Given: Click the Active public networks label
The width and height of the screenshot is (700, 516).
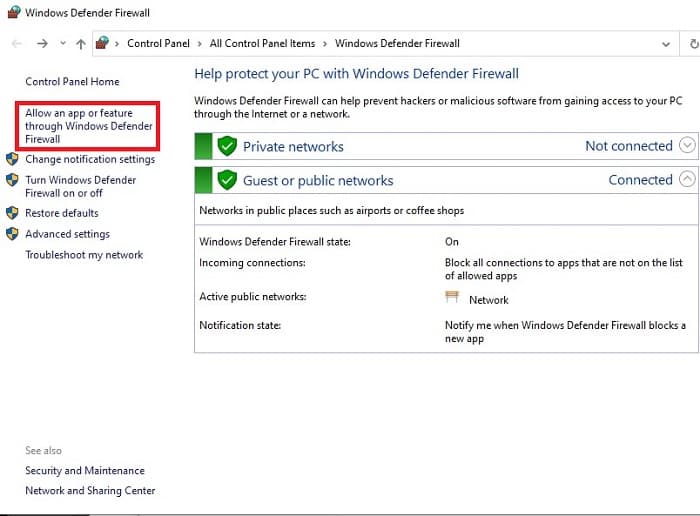Looking at the screenshot, I should [253, 297].
